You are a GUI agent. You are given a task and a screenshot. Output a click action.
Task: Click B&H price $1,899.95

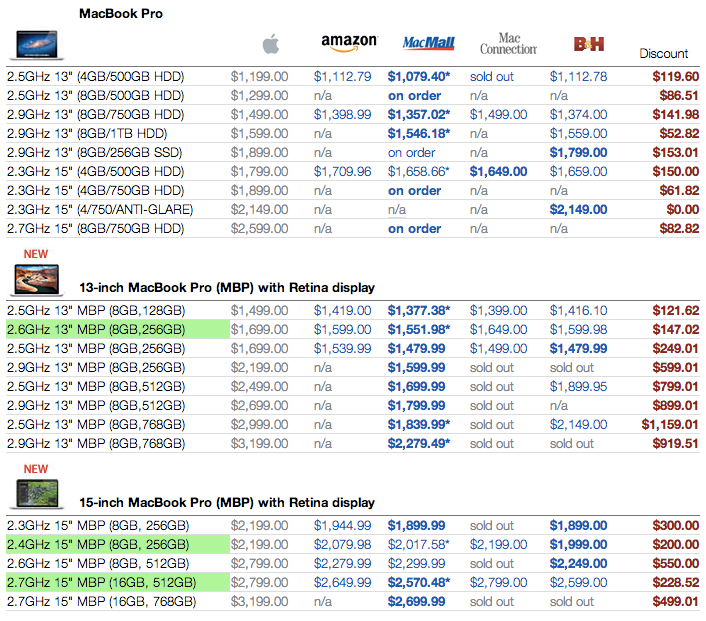pyautogui.click(x=578, y=387)
